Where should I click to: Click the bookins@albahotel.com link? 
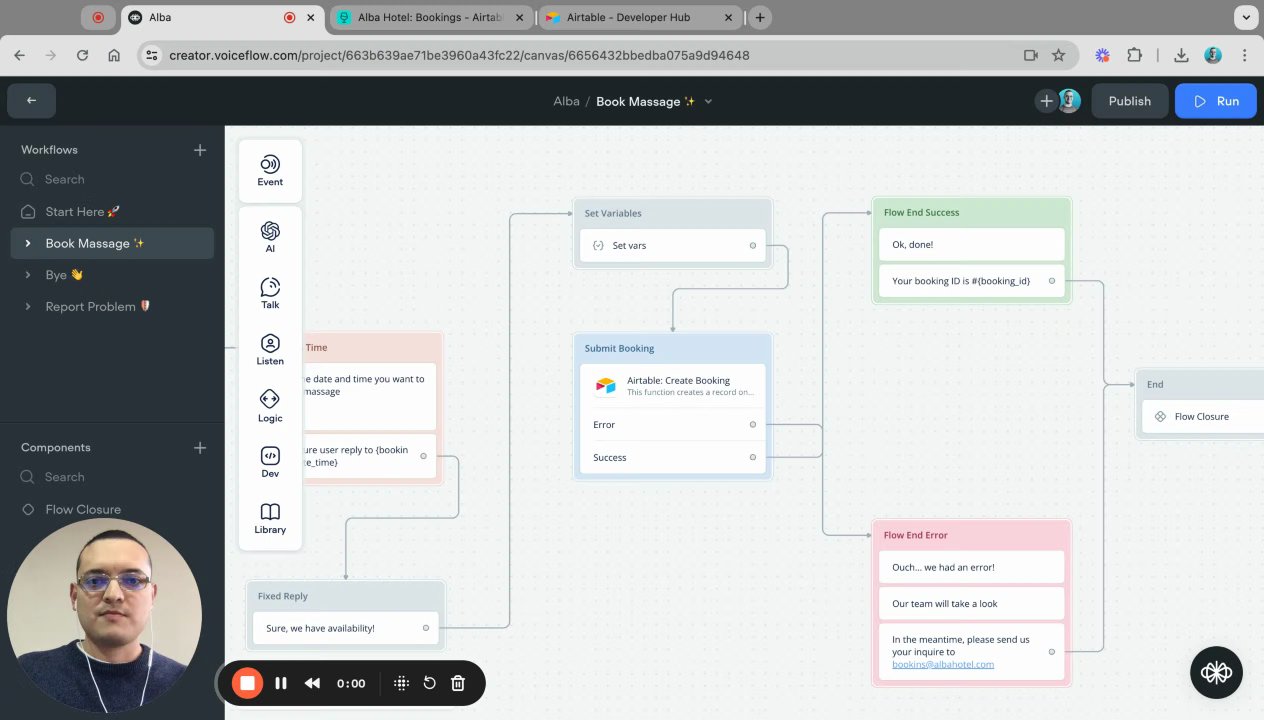pyautogui.click(x=943, y=664)
